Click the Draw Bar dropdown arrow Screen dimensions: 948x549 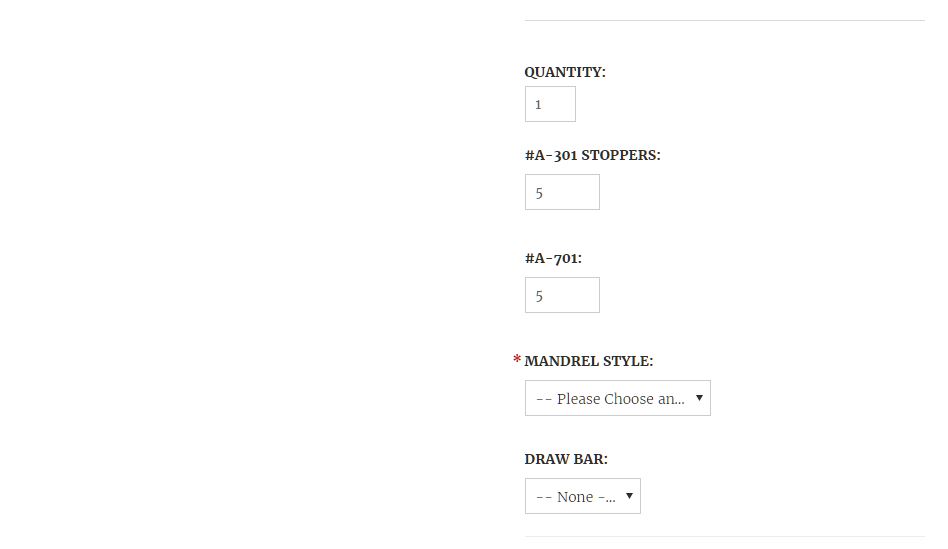pos(629,495)
